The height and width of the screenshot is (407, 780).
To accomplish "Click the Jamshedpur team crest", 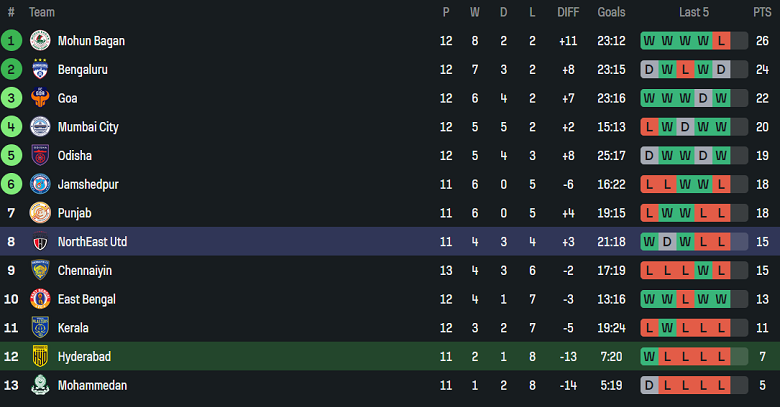I will pyautogui.click(x=40, y=184).
